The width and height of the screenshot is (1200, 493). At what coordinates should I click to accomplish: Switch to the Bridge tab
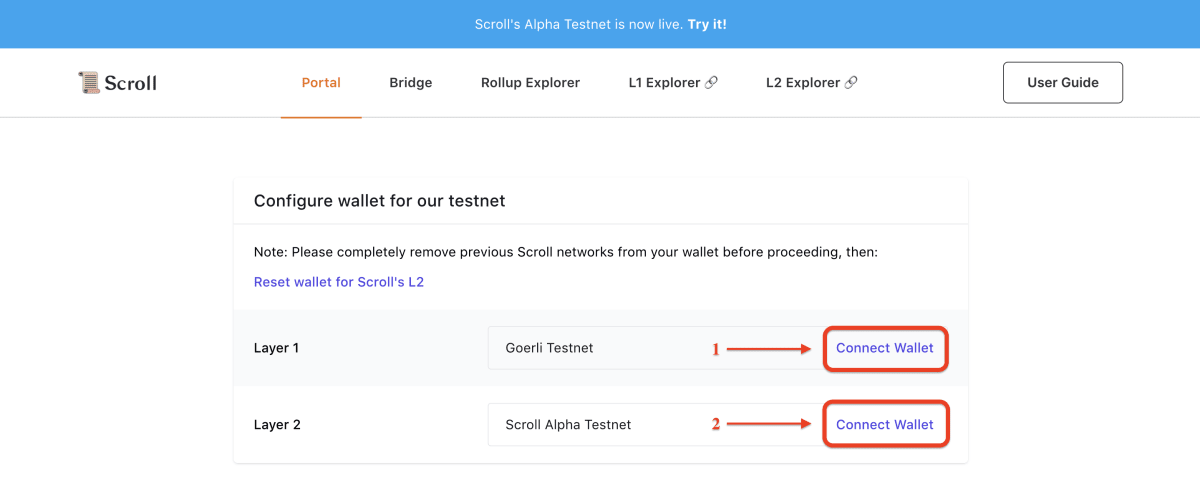click(410, 83)
